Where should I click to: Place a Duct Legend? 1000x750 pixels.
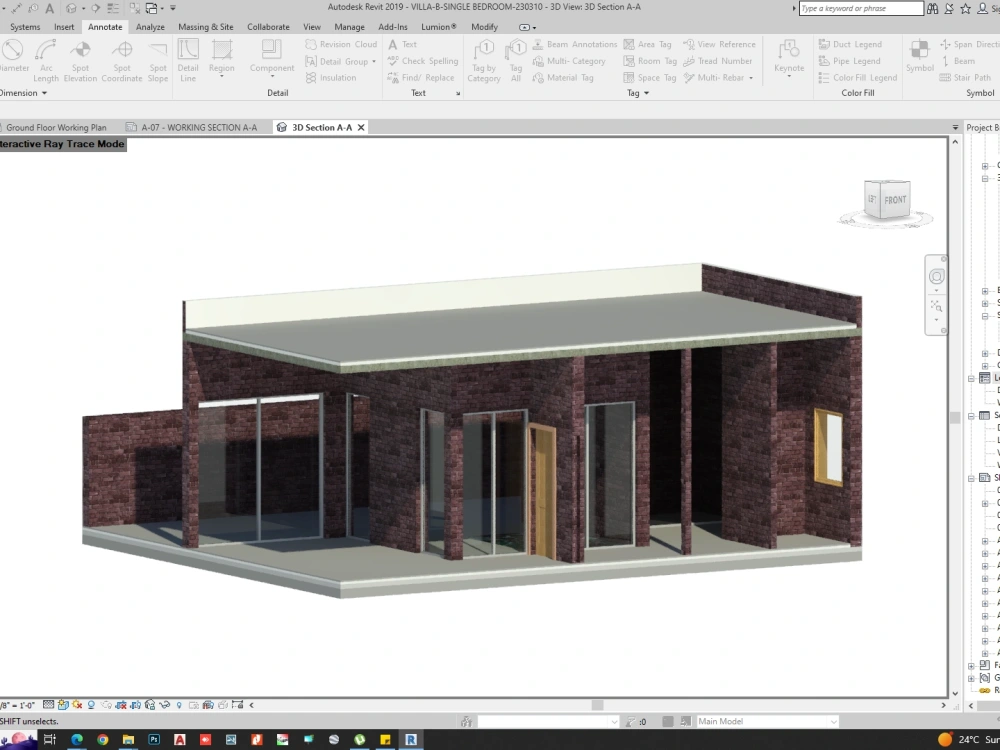point(850,44)
